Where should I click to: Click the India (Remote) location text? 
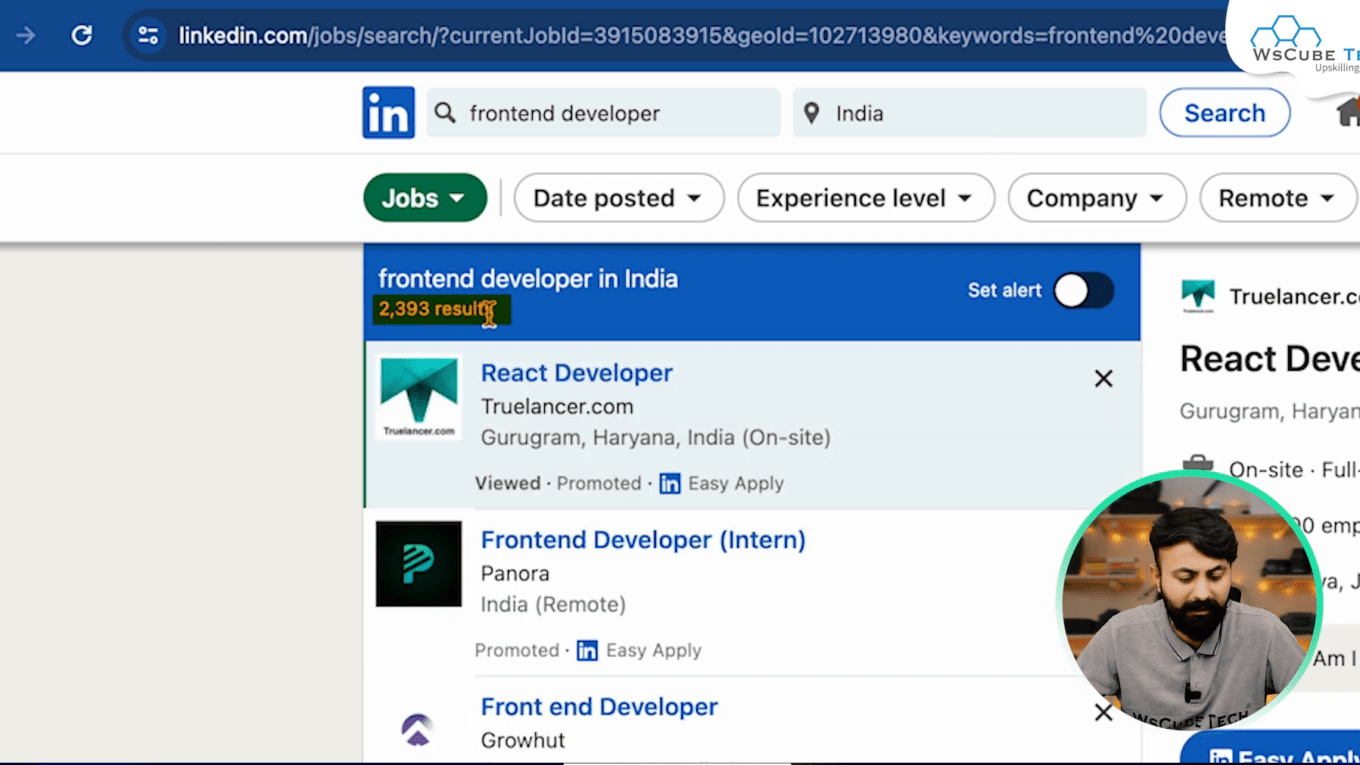(x=553, y=605)
